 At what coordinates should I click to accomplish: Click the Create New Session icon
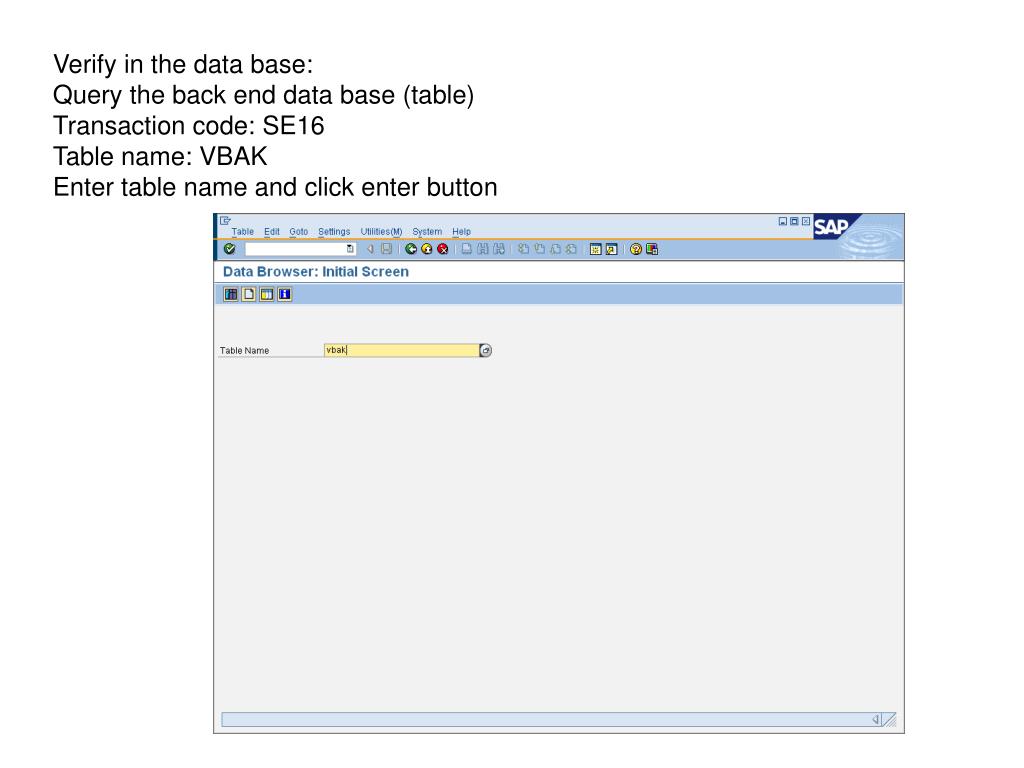click(595, 249)
